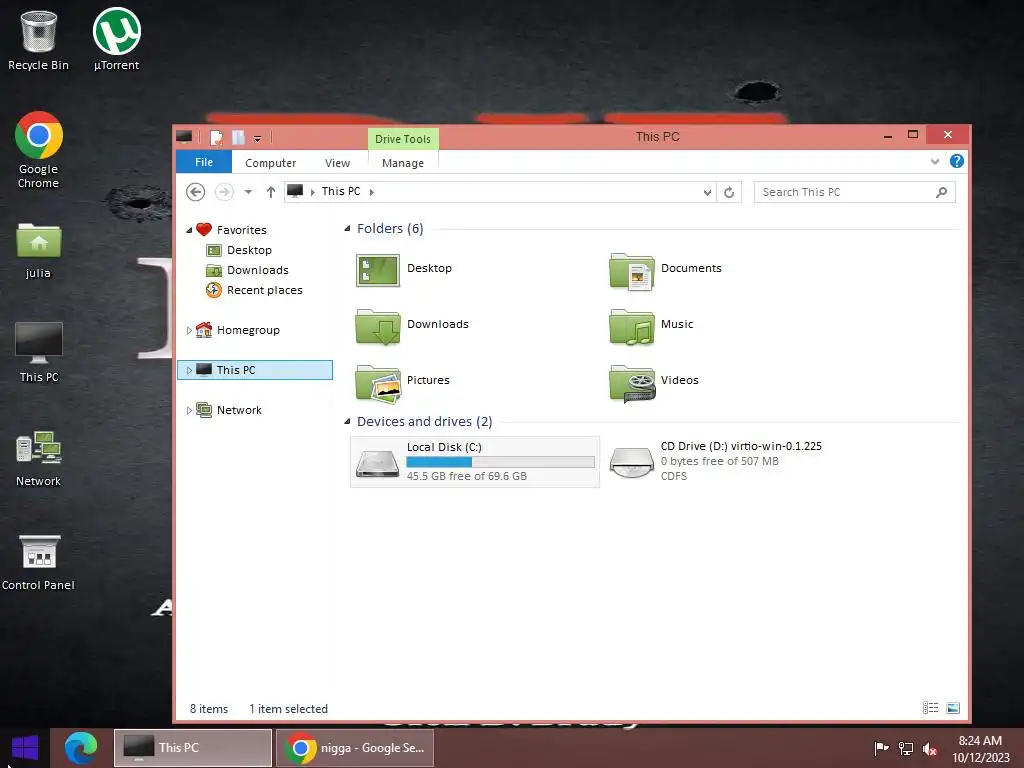Click search magnifier icon in search box
This screenshot has width=1024, height=768.
tap(942, 192)
